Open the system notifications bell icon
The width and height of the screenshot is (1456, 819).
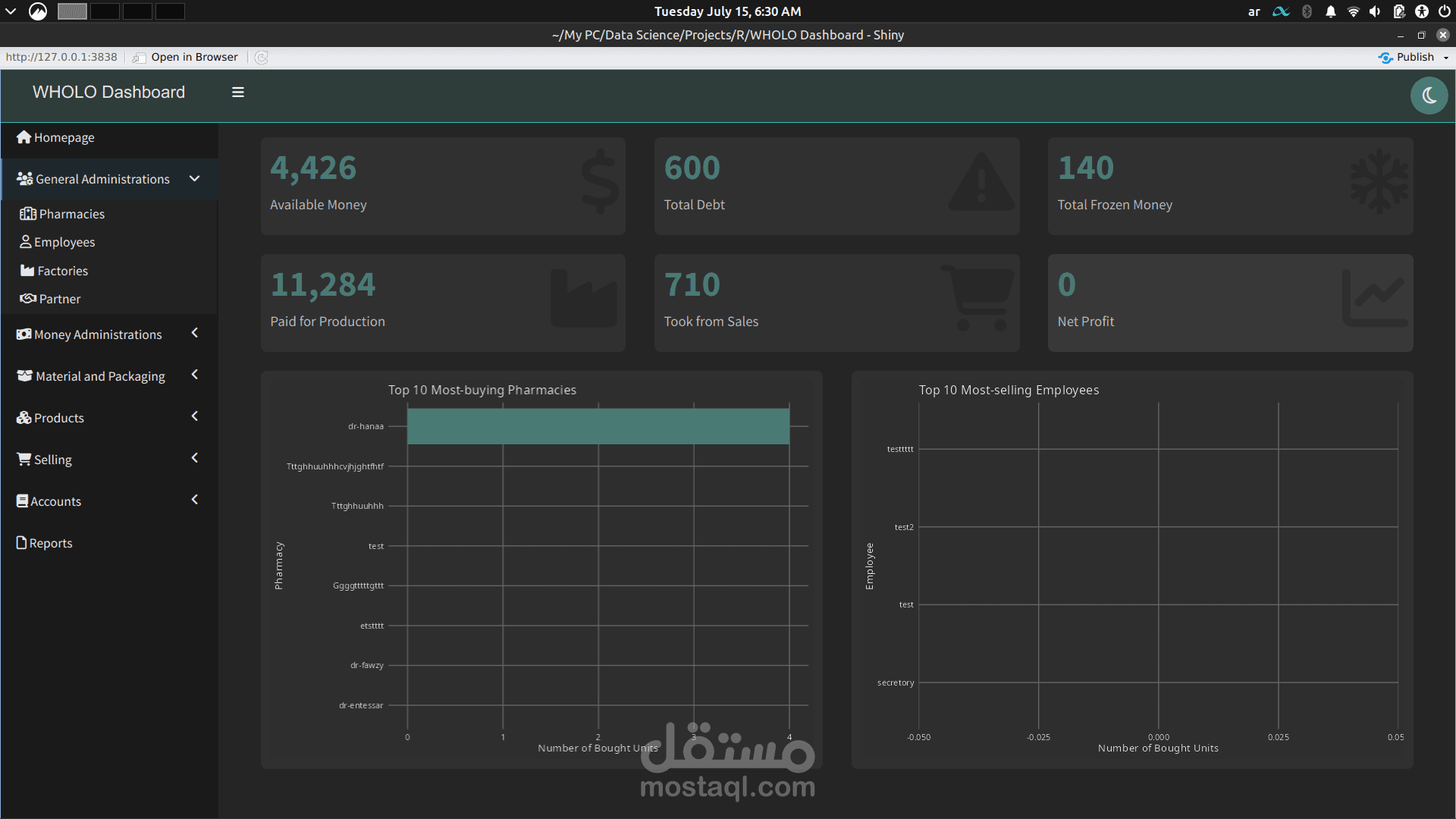coord(1330,11)
